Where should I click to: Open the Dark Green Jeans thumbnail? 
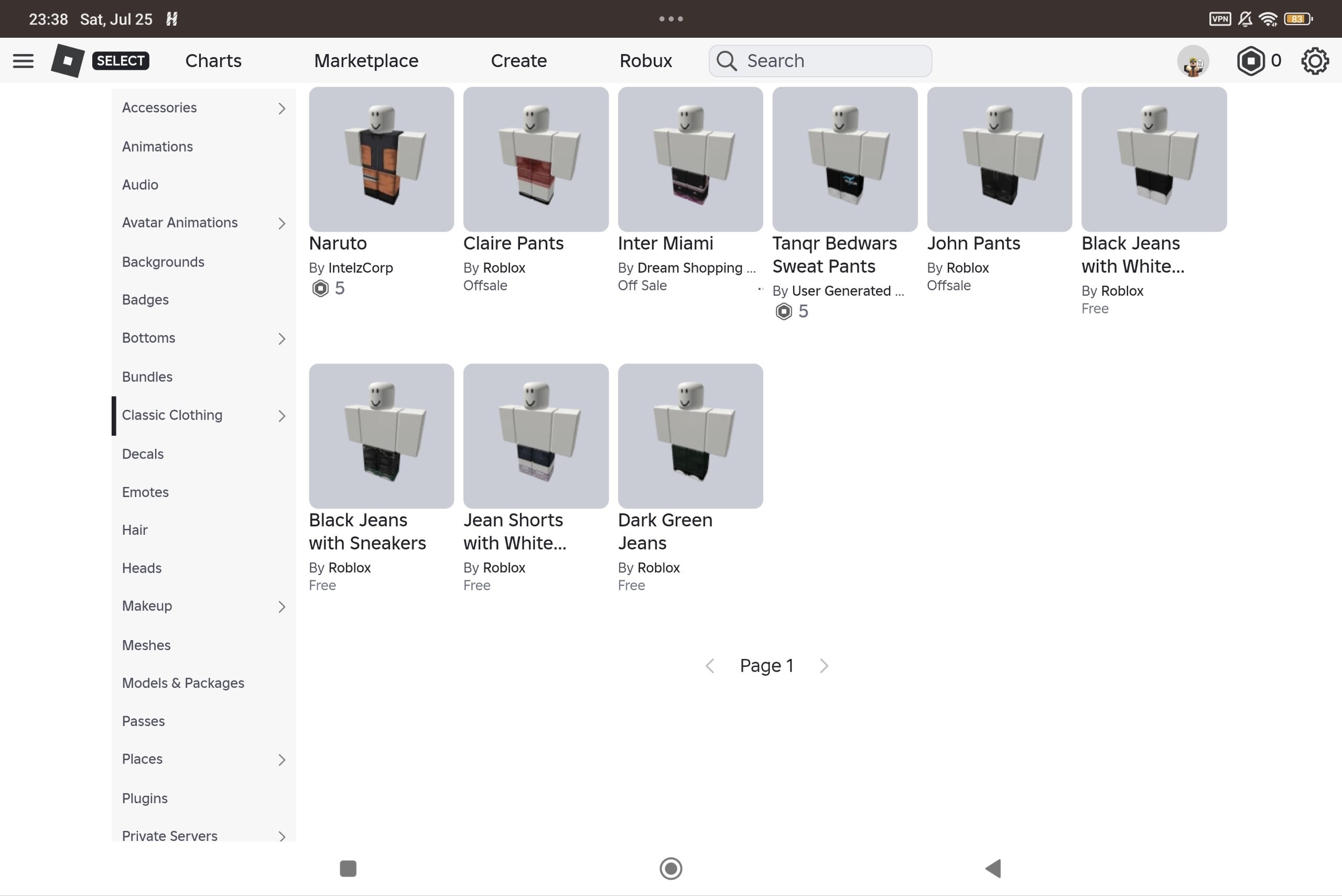click(x=690, y=436)
